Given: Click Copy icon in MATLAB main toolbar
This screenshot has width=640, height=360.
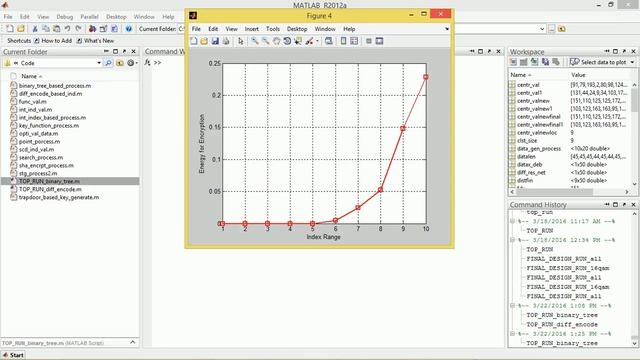Looking at the screenshot, I should click(x=46, y=29).
